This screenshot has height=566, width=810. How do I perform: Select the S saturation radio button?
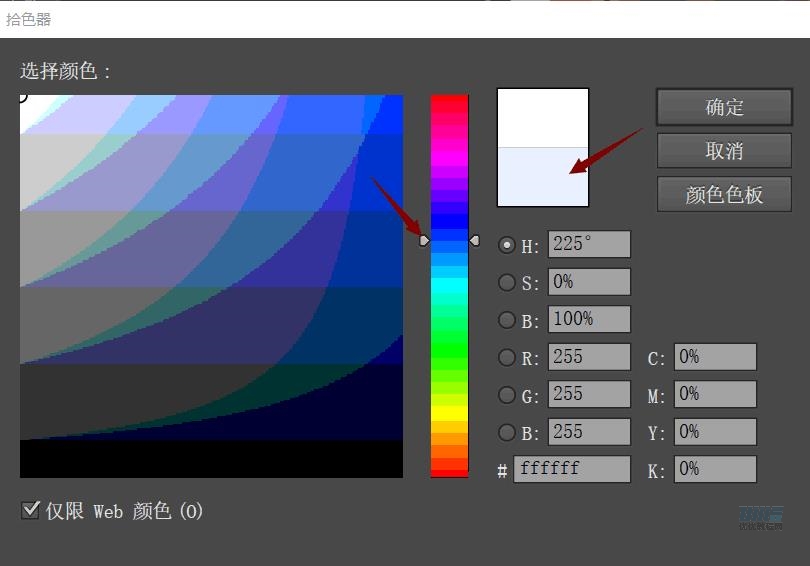pos(507,283)
